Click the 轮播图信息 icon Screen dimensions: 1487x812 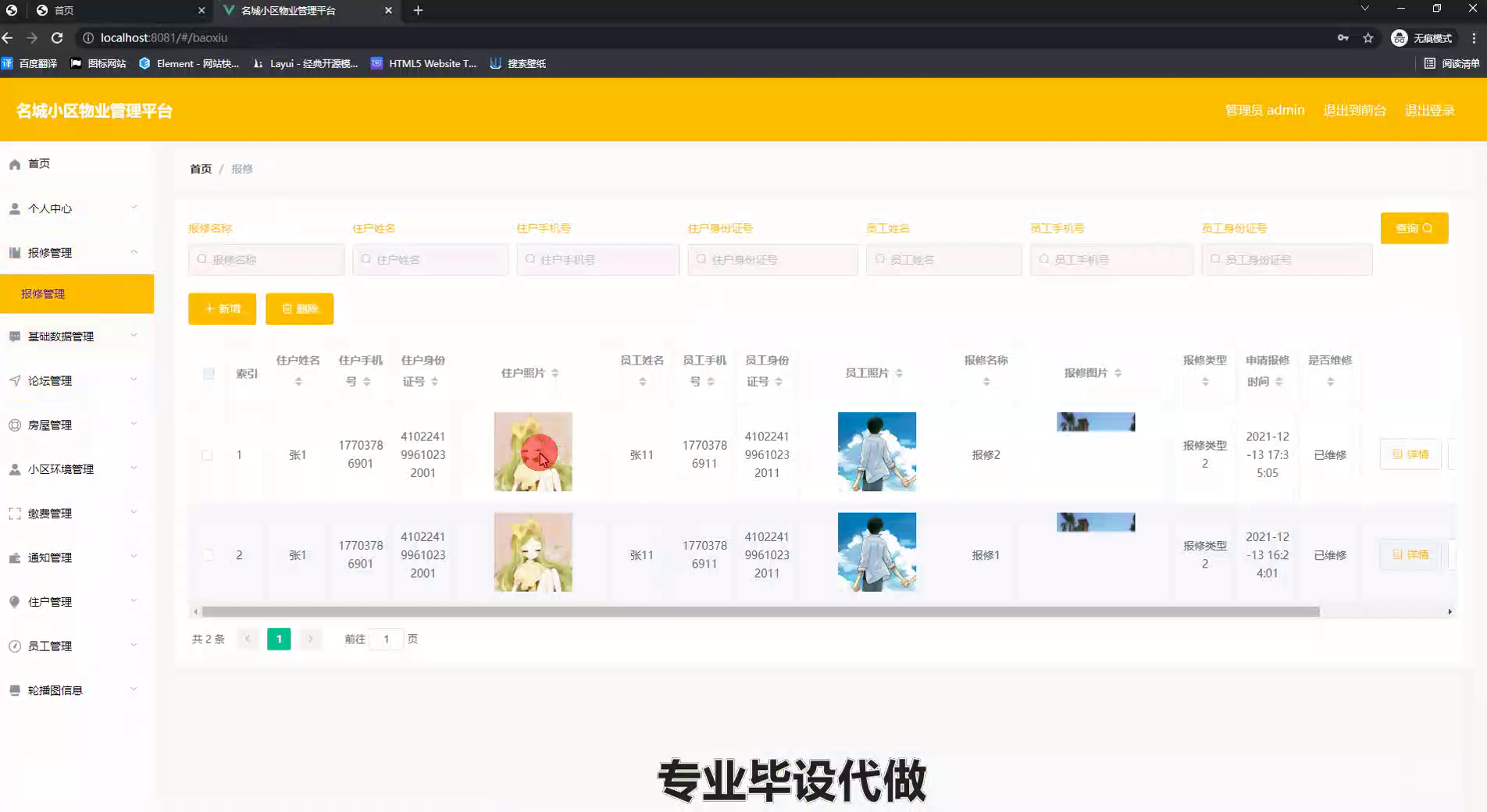[15, 690]
